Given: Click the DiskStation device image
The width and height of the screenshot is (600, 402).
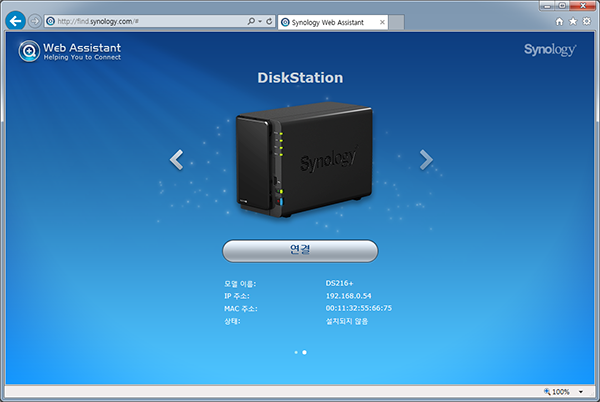Looking at the screenshot, I should click(x=303, y=160).
